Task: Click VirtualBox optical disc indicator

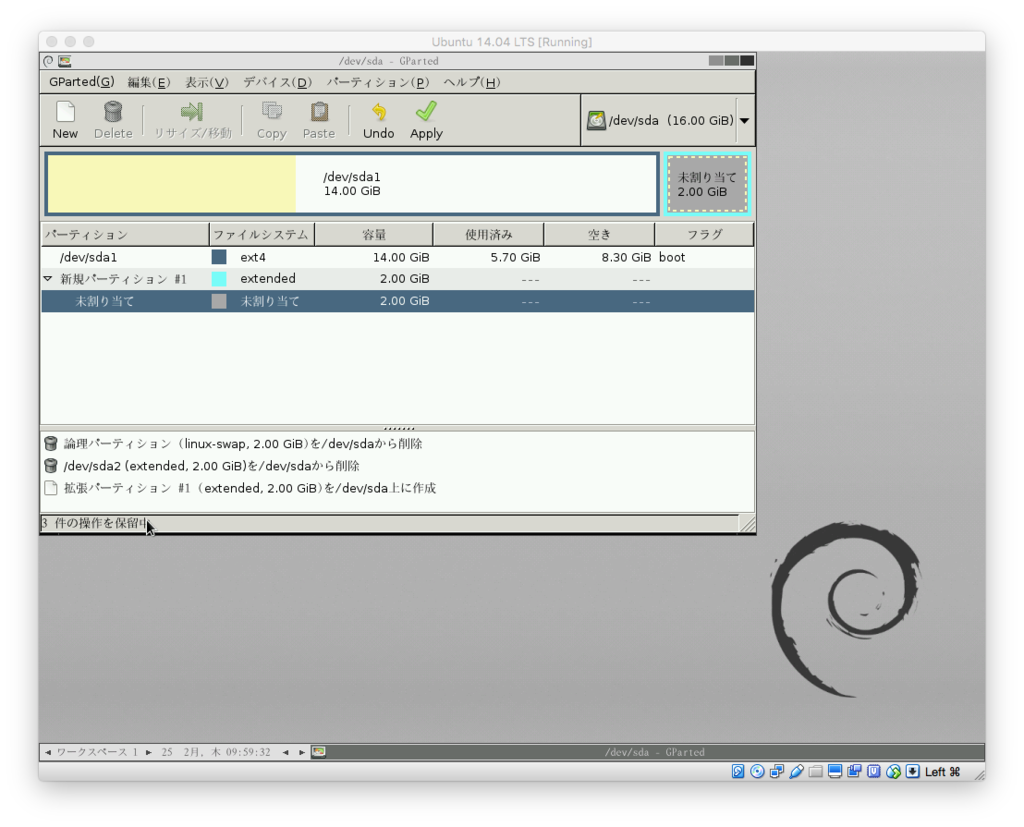Action: tap(758, 771)
